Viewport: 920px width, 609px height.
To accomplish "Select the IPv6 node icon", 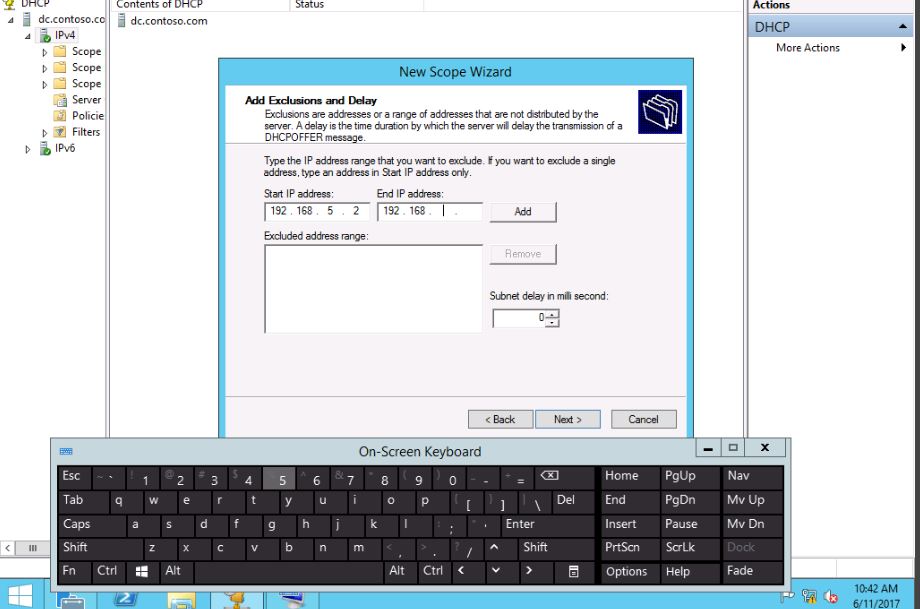I will coord(45,148).
